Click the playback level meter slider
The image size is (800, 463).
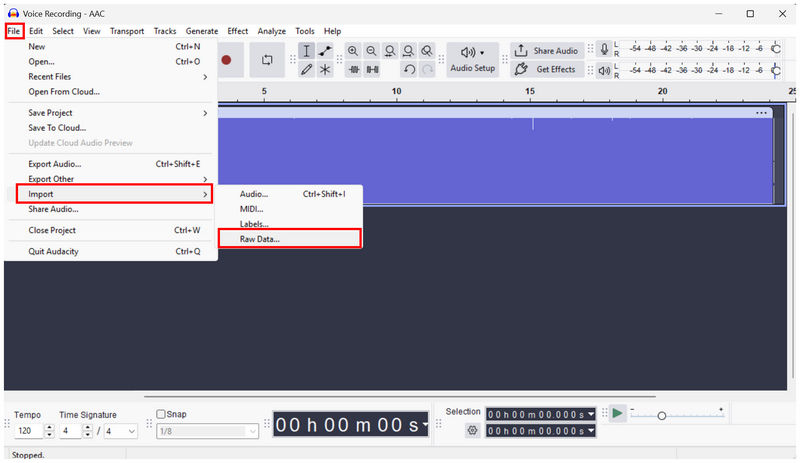pos(776,70)
